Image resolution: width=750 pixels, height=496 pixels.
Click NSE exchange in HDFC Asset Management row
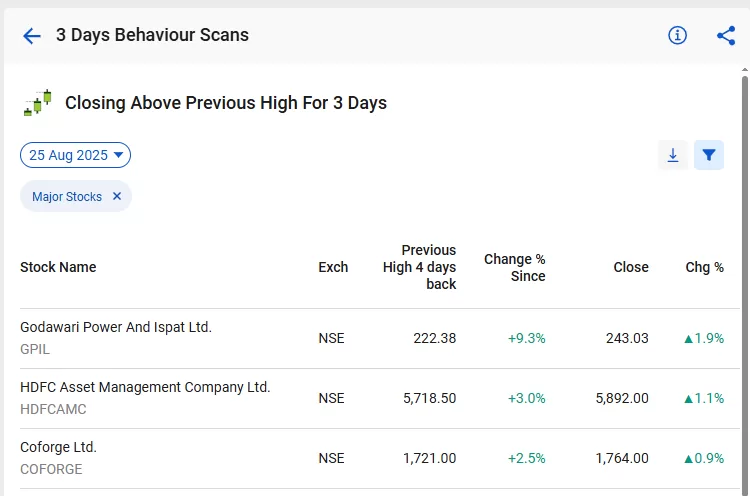331,398
